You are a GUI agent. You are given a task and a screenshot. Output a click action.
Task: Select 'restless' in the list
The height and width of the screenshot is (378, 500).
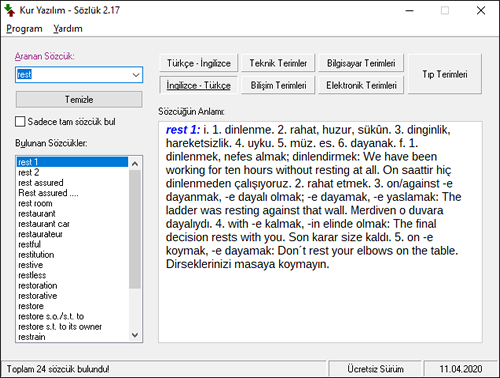click(72, 275)
